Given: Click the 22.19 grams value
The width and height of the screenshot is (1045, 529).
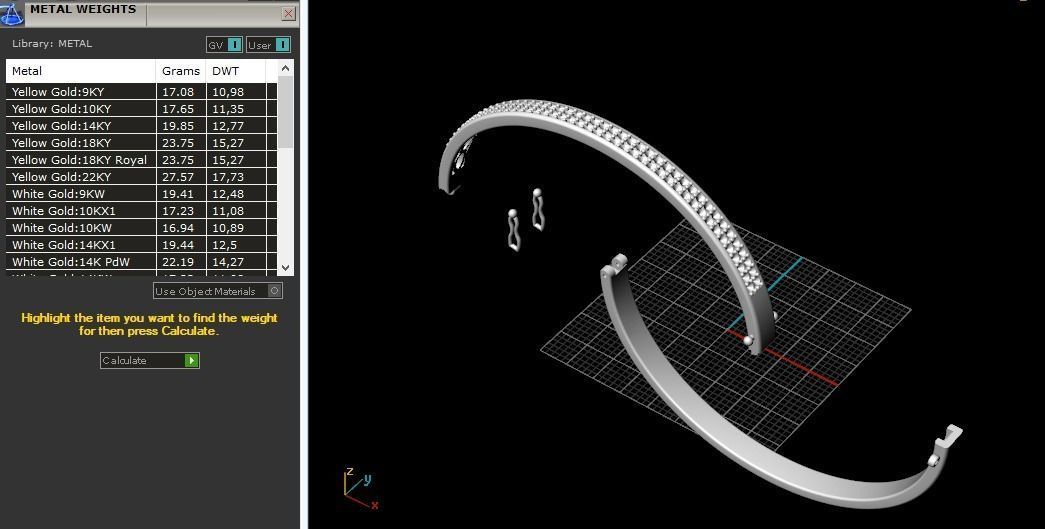Looking at the screenshot, I should click(178, 262).
